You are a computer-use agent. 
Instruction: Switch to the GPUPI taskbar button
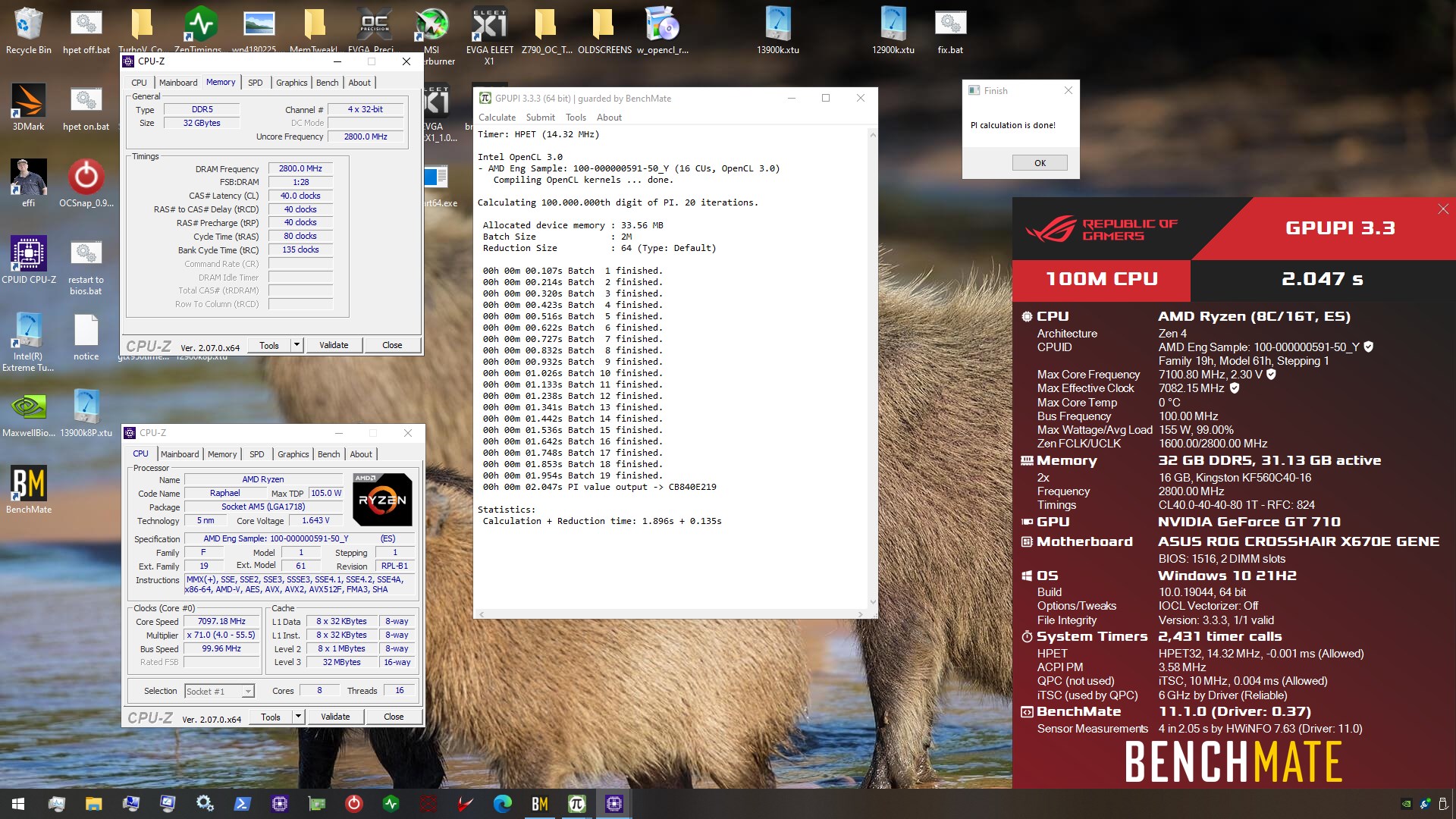click(577, 804)
